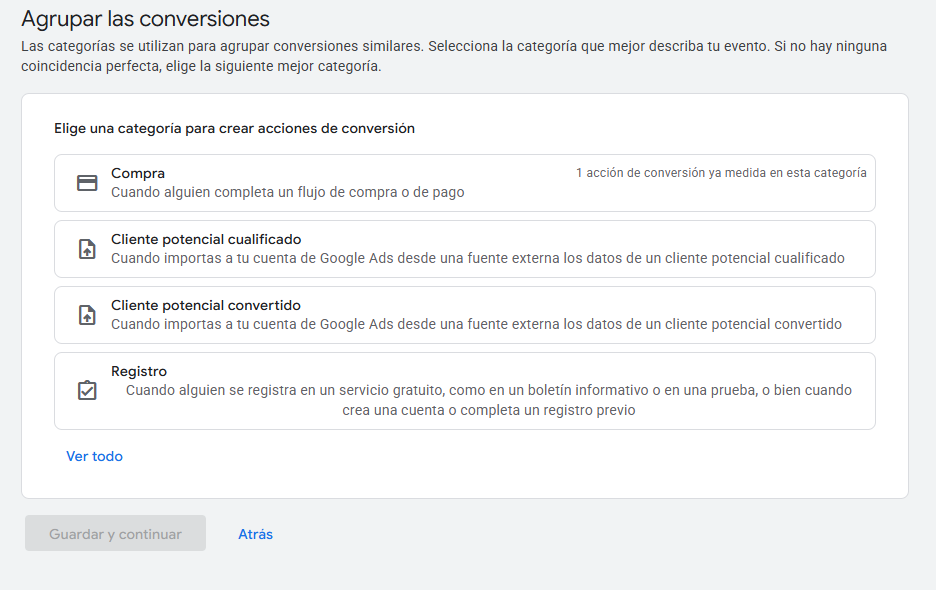
Task: Go back using the Atrás link
Action: pyautogui.click(x=255, y=534)
